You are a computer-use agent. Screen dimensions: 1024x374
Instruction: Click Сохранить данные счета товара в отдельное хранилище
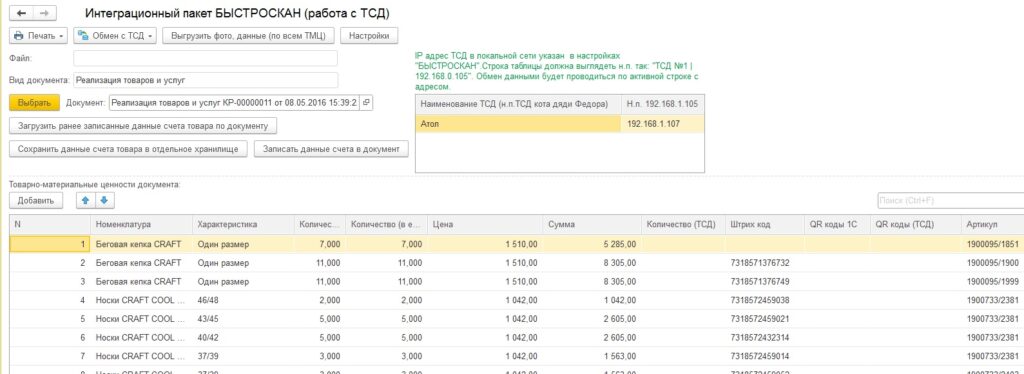(x=129, y=149)
